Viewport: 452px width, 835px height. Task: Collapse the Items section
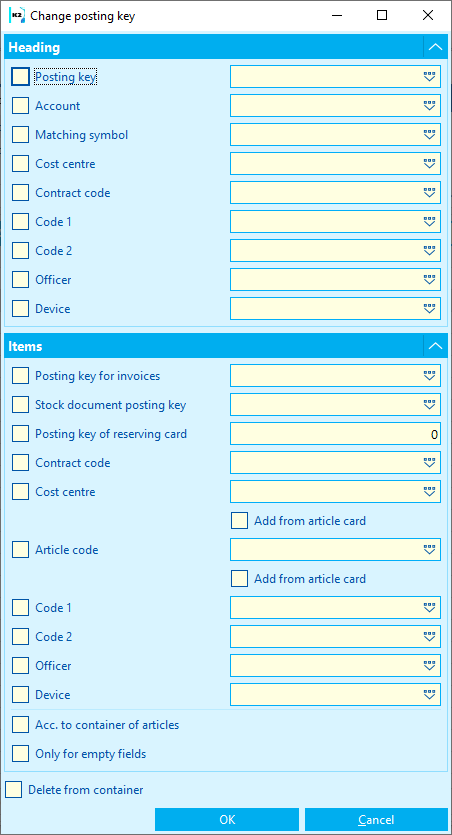point(435,346)
